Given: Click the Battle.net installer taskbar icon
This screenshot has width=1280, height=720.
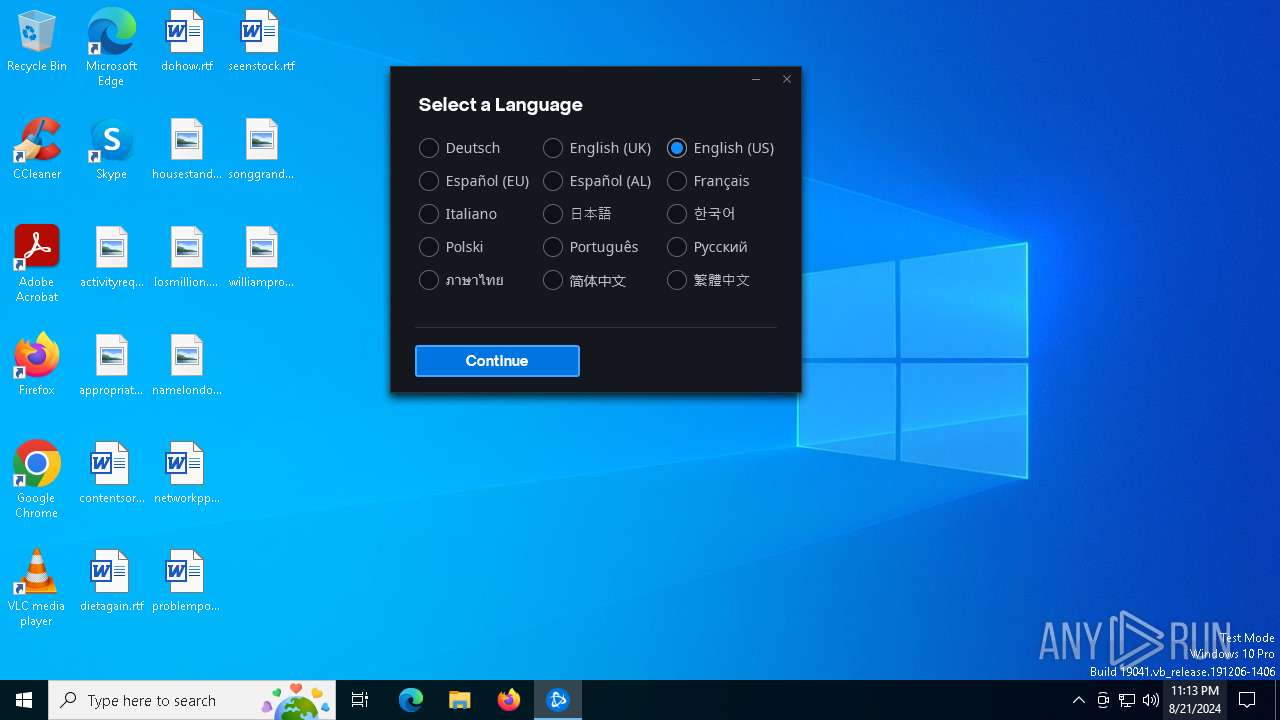Looking at the screenshot, I should coord(558,700).
